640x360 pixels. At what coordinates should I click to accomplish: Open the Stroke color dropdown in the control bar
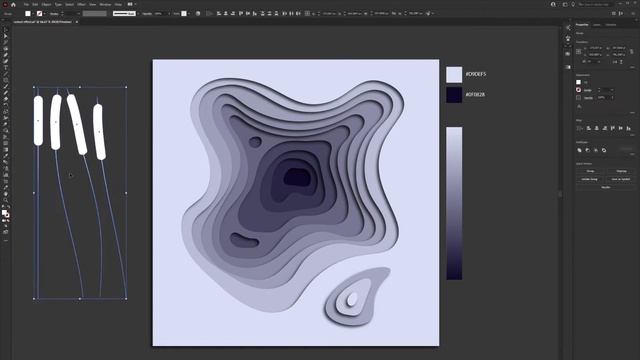click(44, 13)
